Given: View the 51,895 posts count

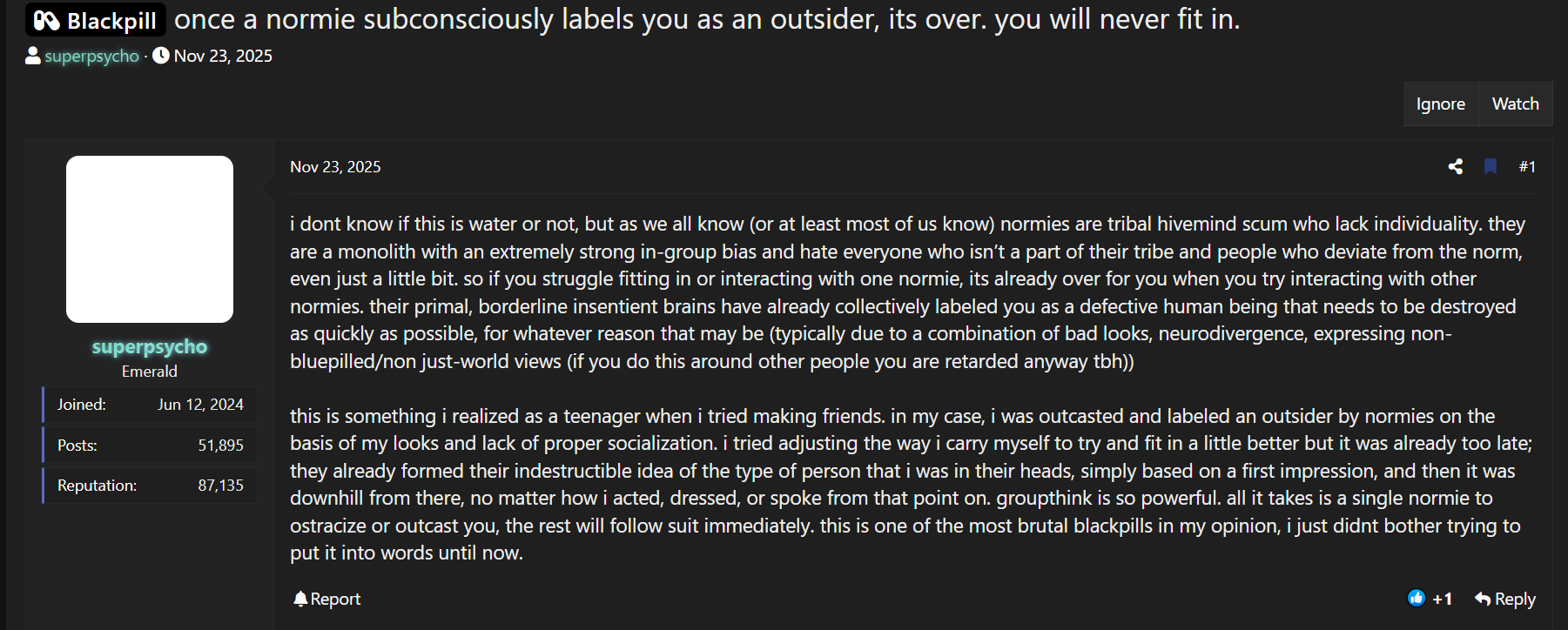Looking at the screenshot, I should [220, 445].
